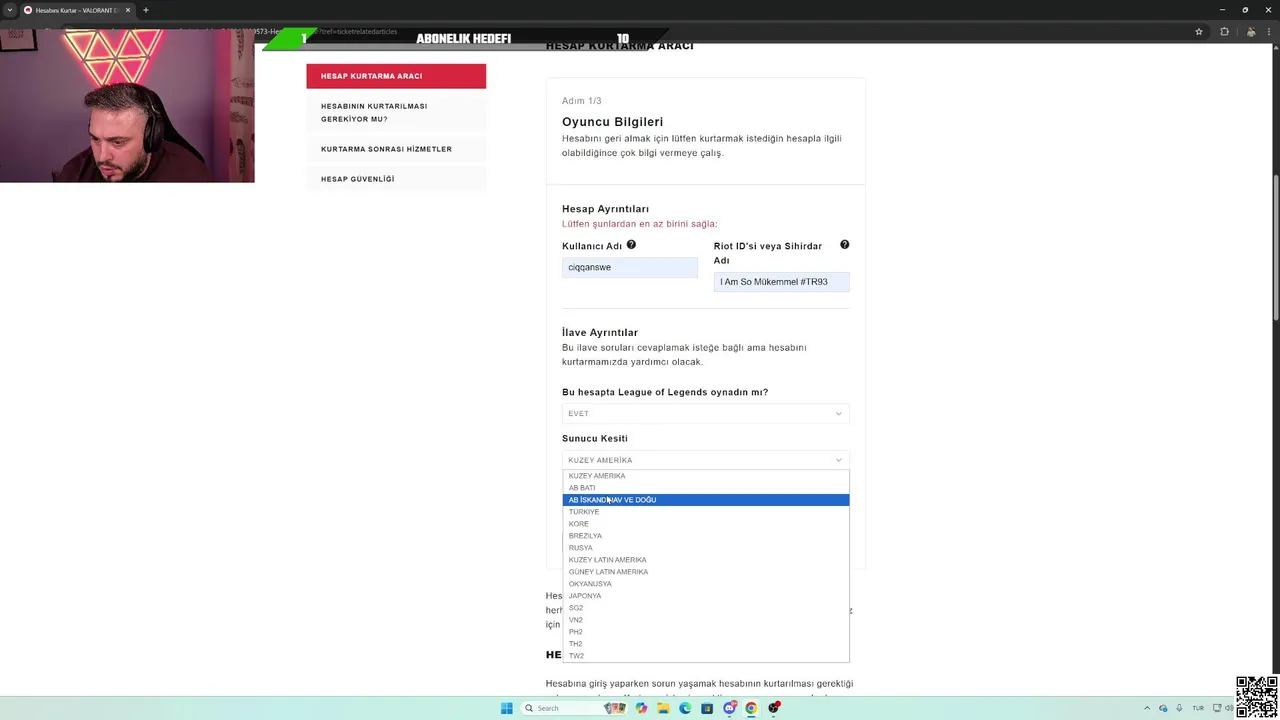Open a new browser tab
Screen dimensions: 1280x720
146,10
